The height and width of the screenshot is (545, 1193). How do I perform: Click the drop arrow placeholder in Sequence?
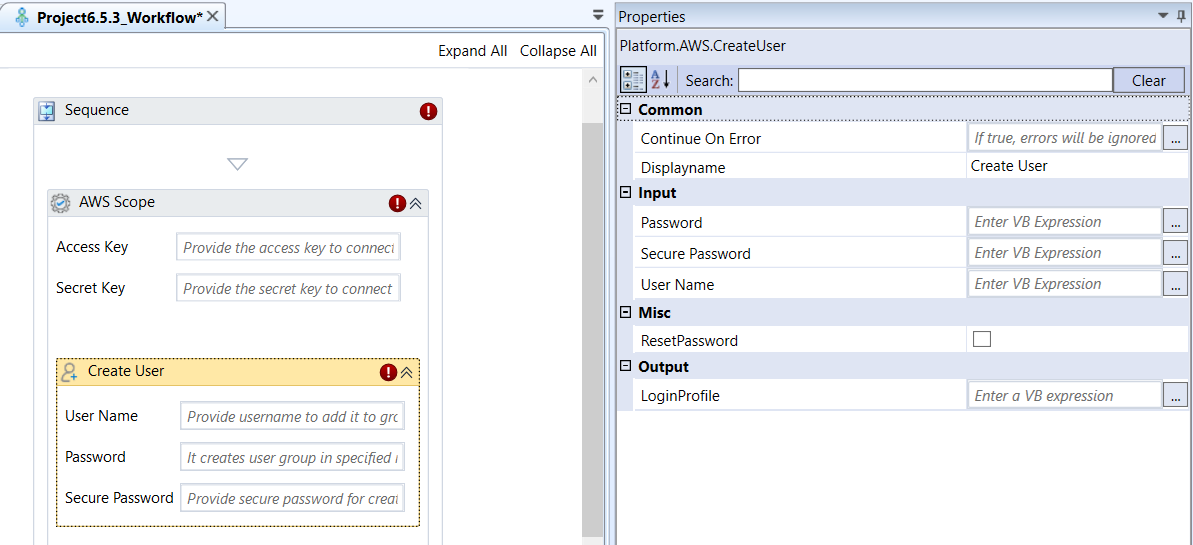pos(238,164)
